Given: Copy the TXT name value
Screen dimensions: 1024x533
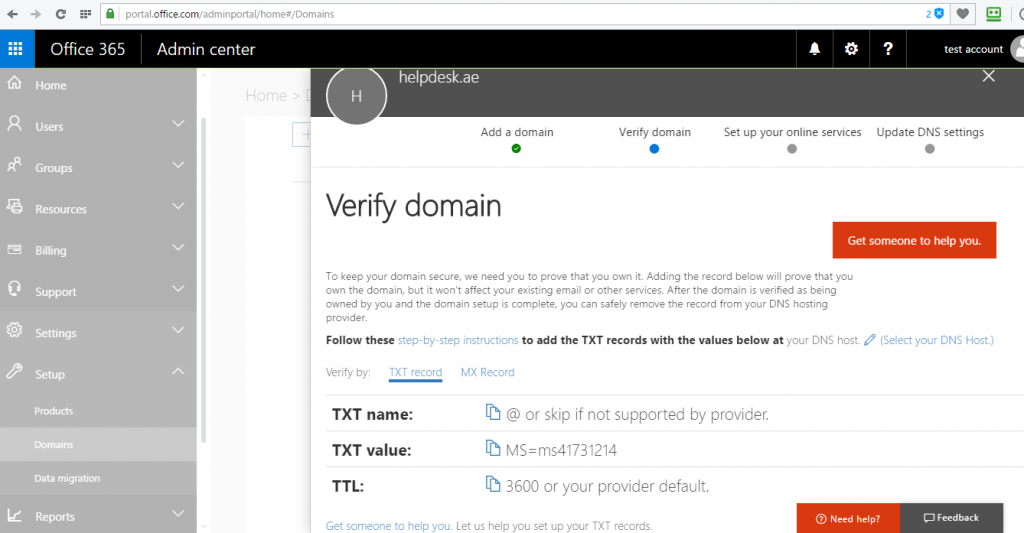Looking at the screenshot, I should click(x=493, y=412).
